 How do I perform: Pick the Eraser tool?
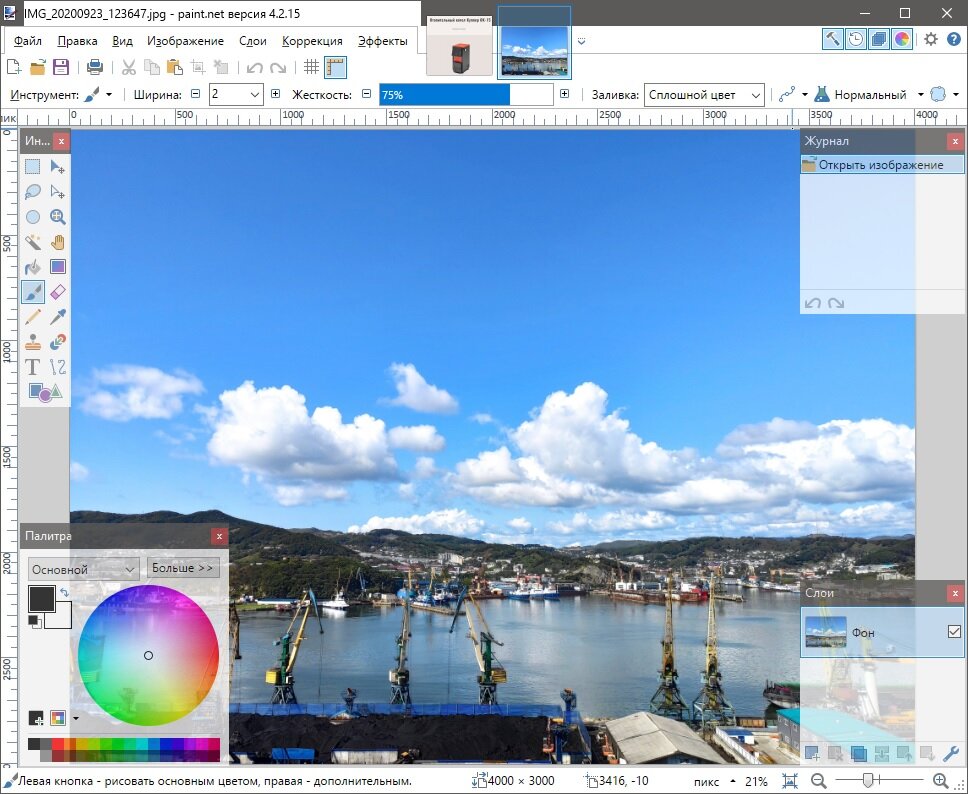point(58,292)
